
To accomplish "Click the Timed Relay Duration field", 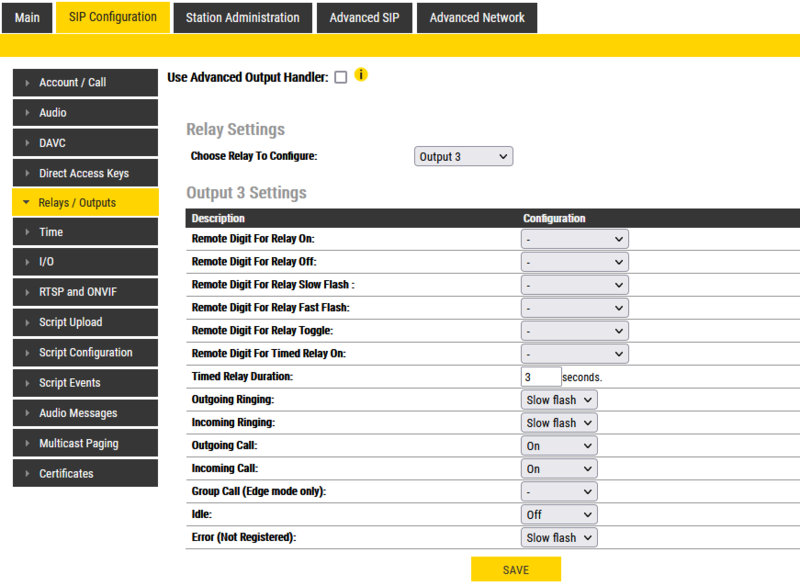I will point(540,377).
